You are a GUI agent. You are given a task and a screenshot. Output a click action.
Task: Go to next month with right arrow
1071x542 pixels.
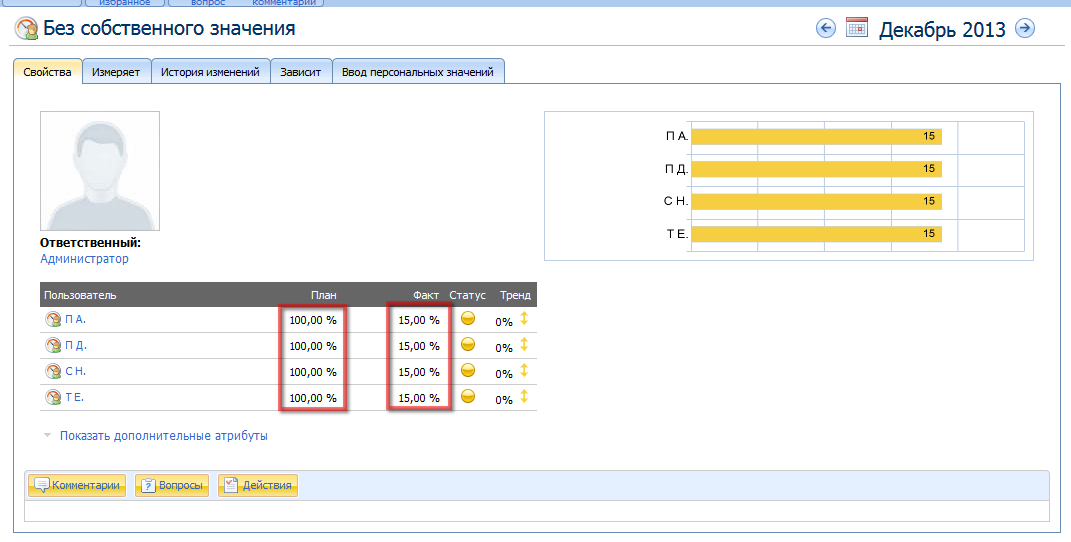[1024, 28]
